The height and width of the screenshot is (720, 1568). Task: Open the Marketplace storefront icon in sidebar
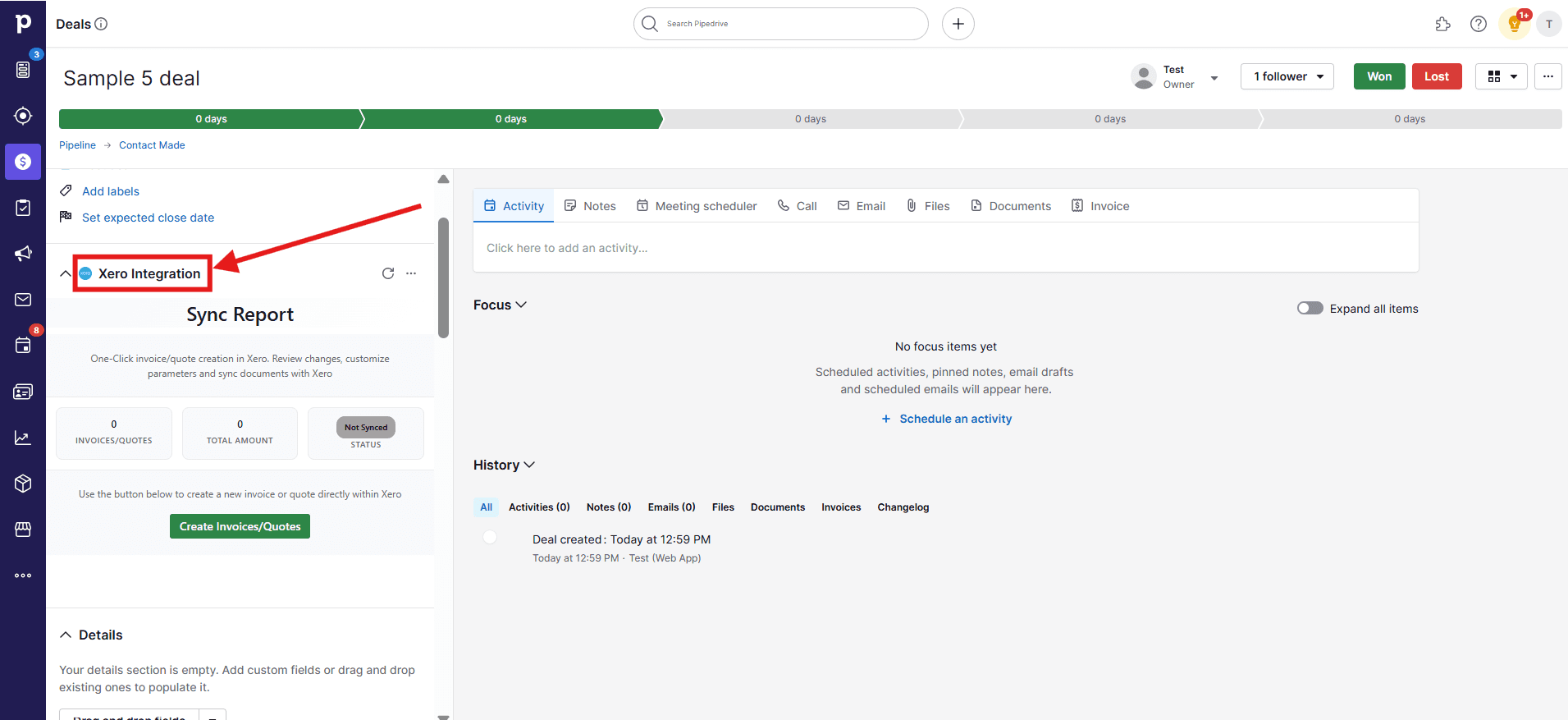[23, 530]
